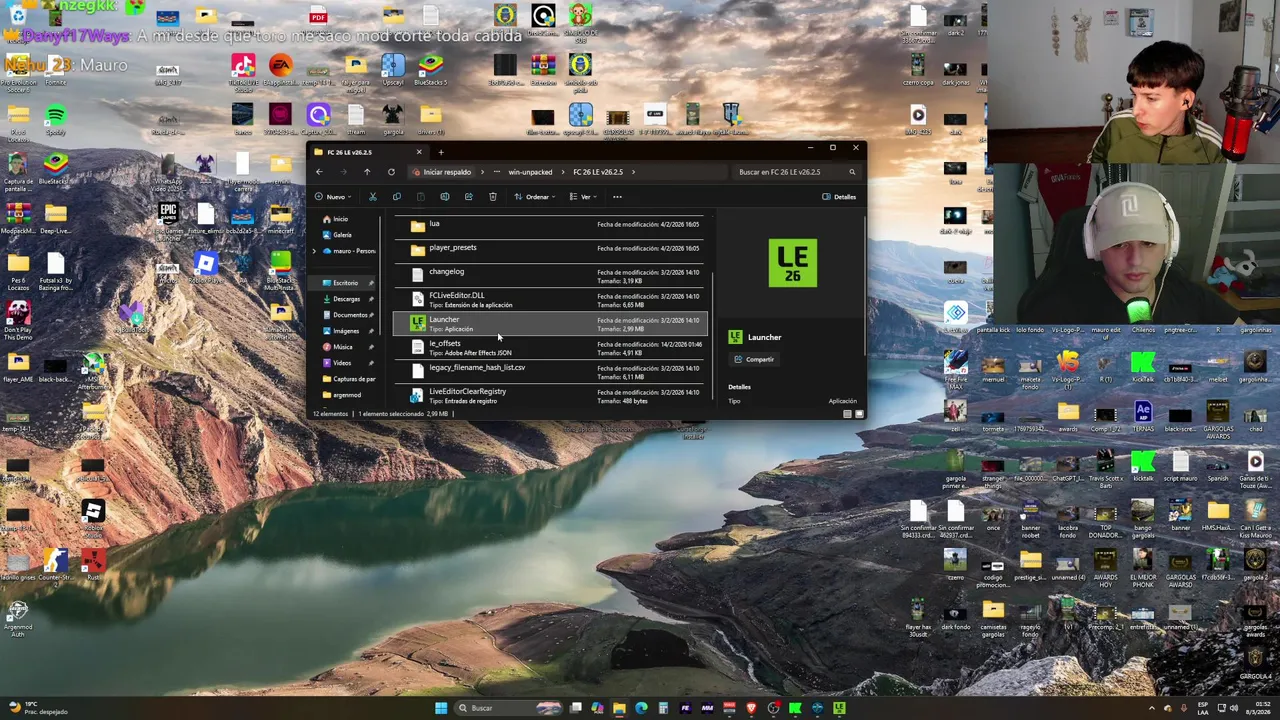Open File Explorer from the taskbar
This screenshot has height=720, width=1280.
click(x=619, y=708)
